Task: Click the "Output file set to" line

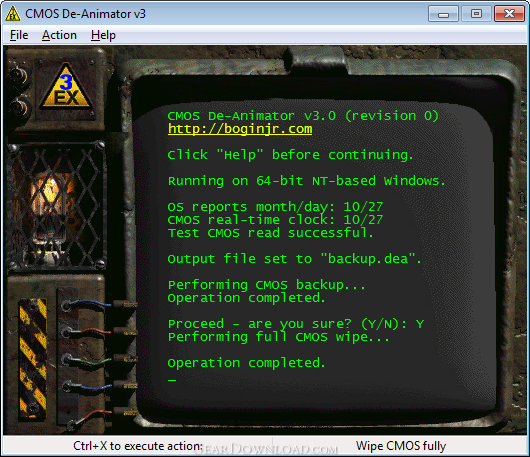Action: (294, 259)
